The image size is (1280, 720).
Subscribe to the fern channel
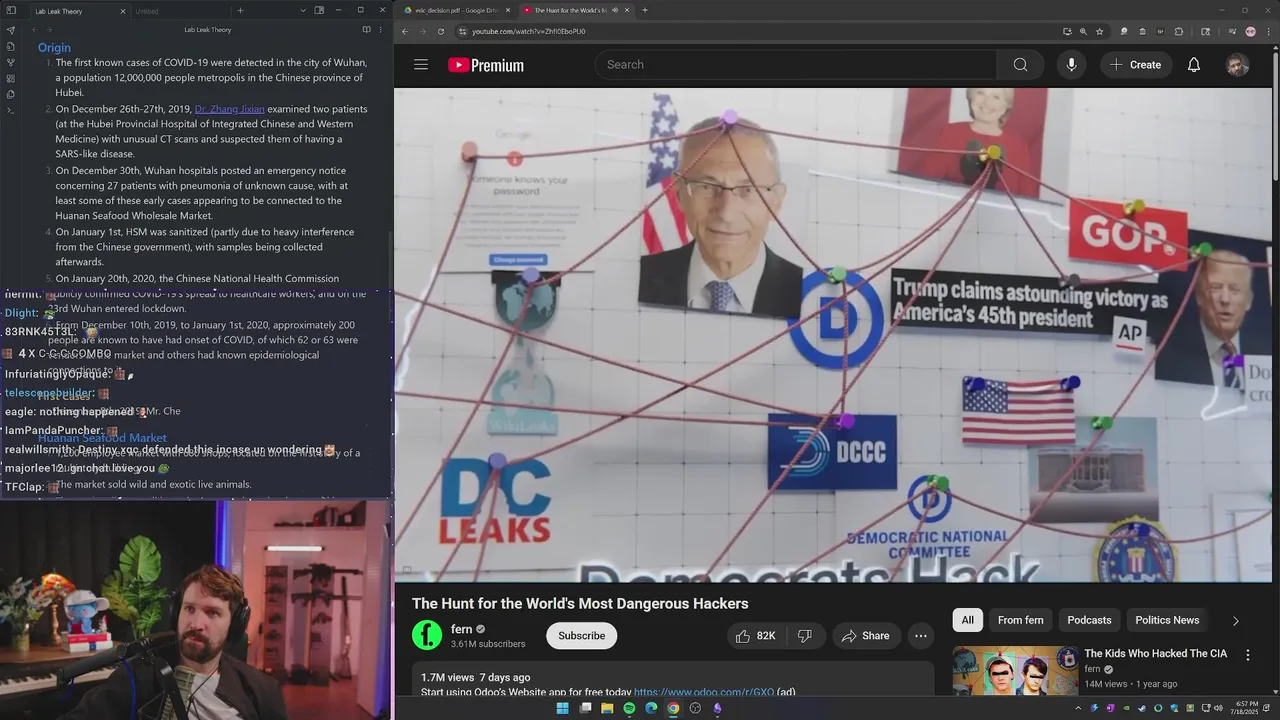point(581,636)
